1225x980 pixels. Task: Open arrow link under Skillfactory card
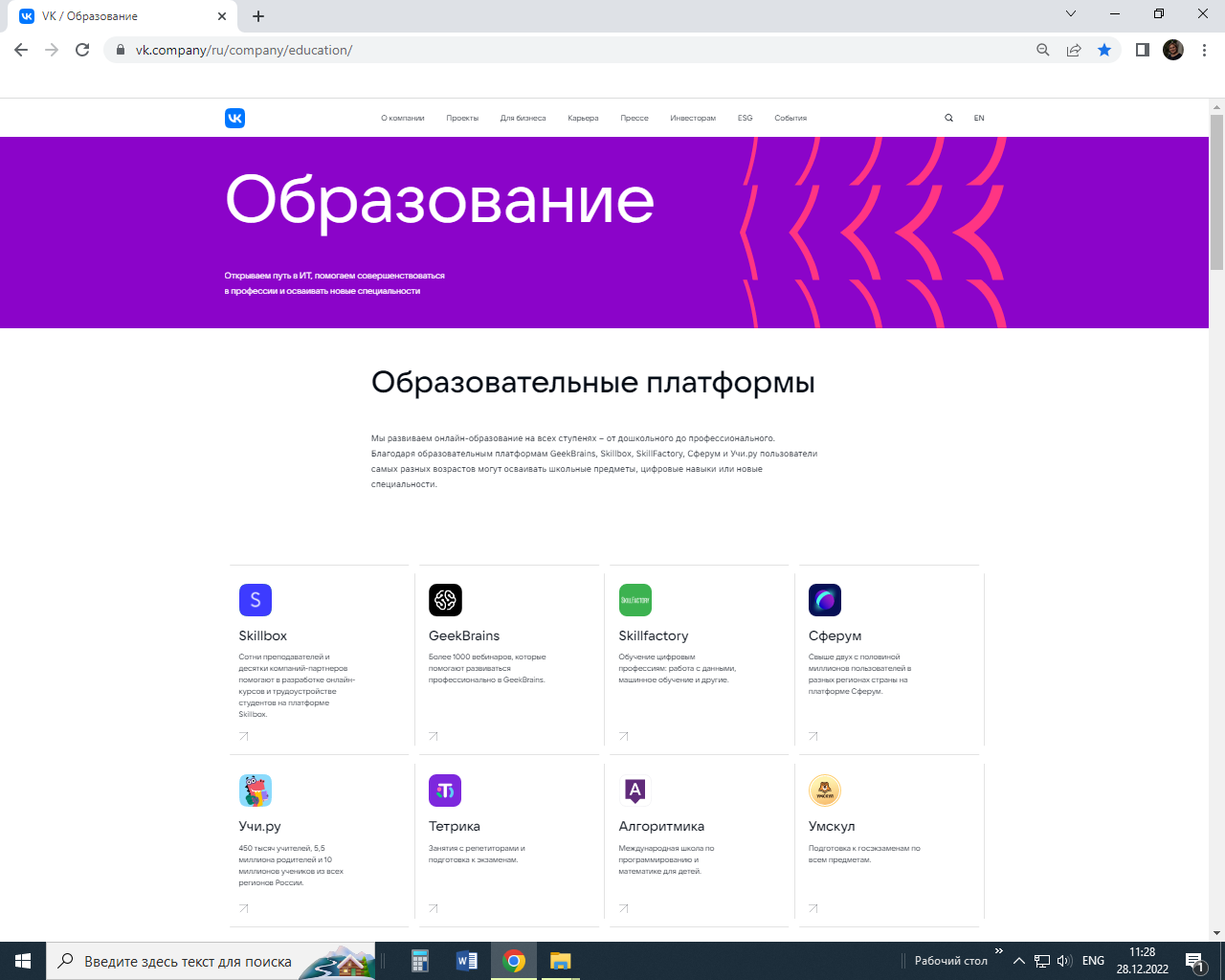coord(624,736)
